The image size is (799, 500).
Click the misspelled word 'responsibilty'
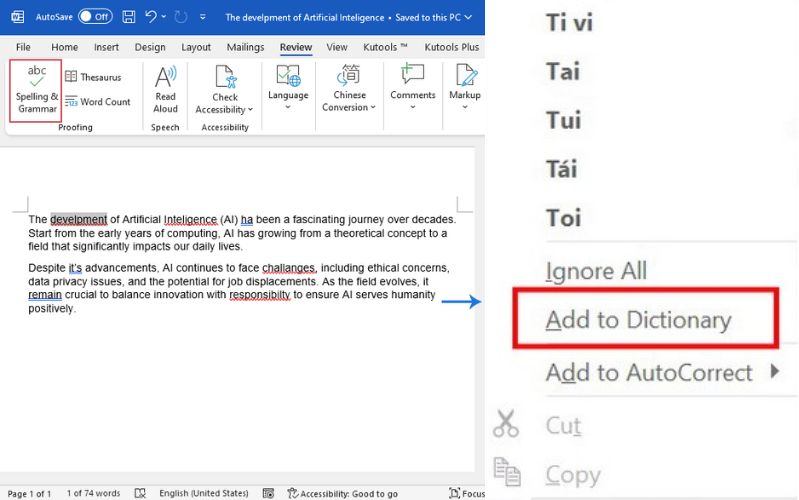(259, 295)
